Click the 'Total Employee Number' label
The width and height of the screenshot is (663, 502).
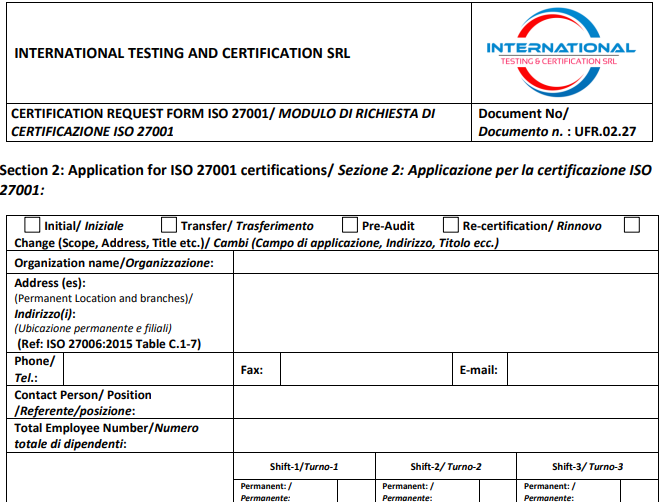tap(83, 428)
